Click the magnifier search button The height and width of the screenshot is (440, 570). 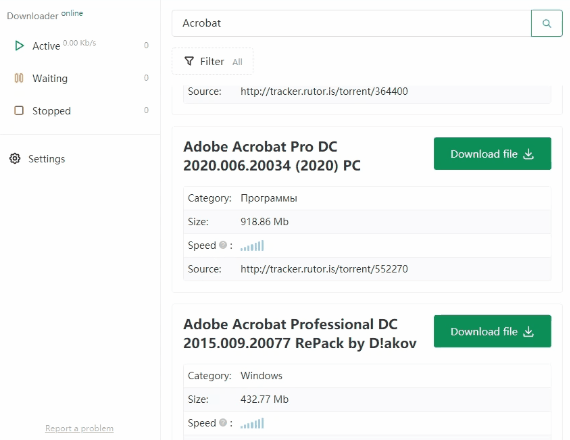[x=546, y=23]
